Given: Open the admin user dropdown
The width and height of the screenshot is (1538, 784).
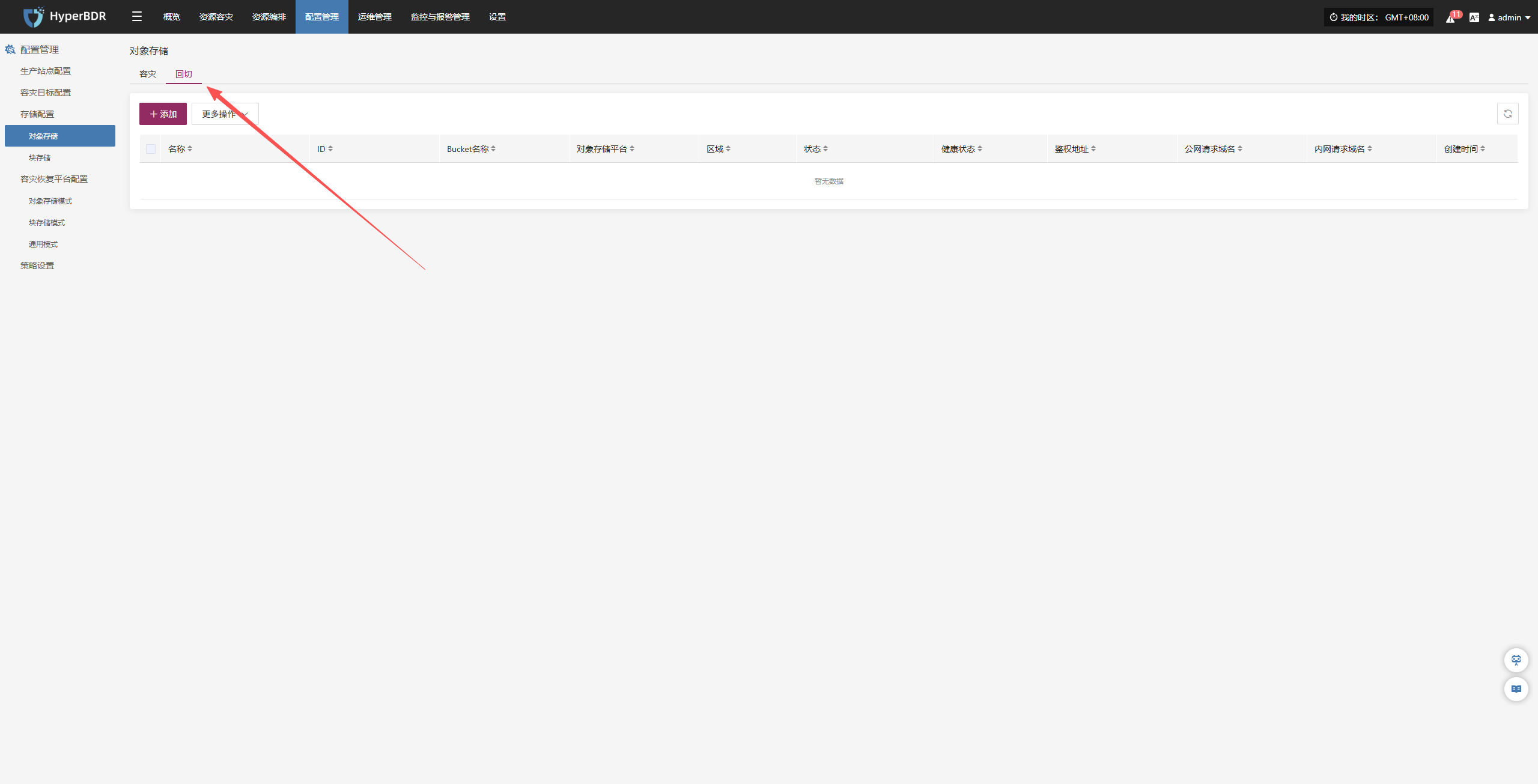Looking at the screenshot, I should pyautogui.click(x=1509, y=17).
